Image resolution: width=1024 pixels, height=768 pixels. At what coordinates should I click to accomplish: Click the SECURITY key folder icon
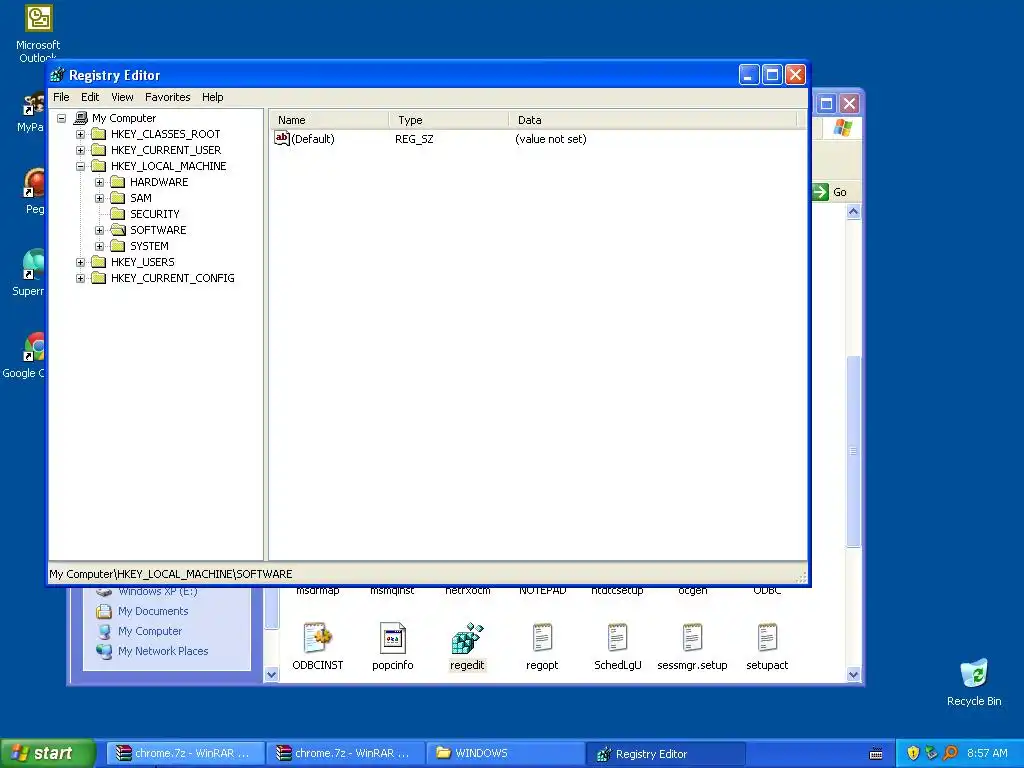[x=118, y=214]
